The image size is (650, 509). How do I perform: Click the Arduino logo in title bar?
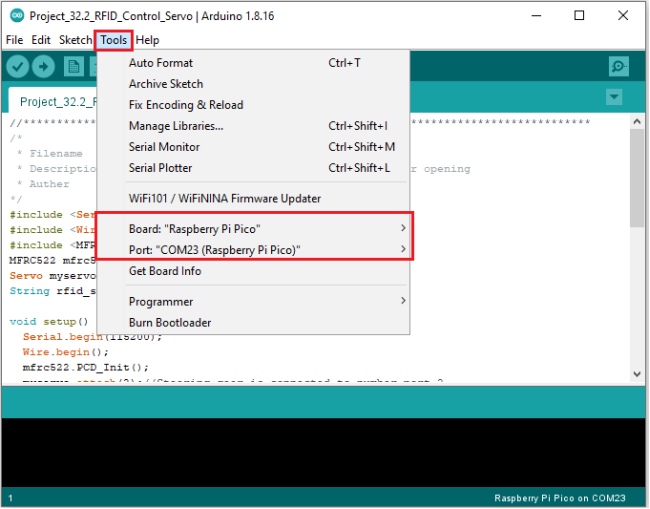17,16
